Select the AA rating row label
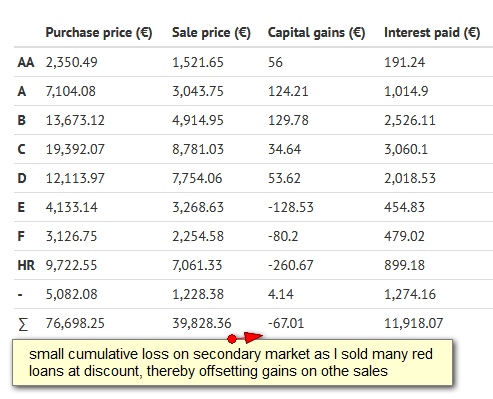This screenshot has height=399, width=493. (26, 62)
